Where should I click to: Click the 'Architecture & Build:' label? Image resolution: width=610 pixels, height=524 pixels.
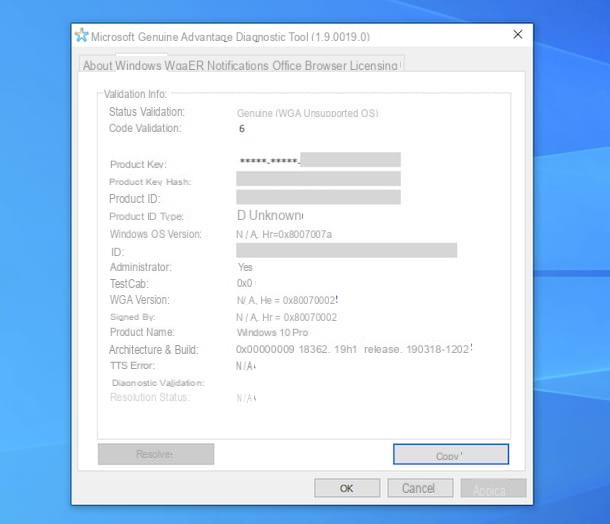pos(154,350)
